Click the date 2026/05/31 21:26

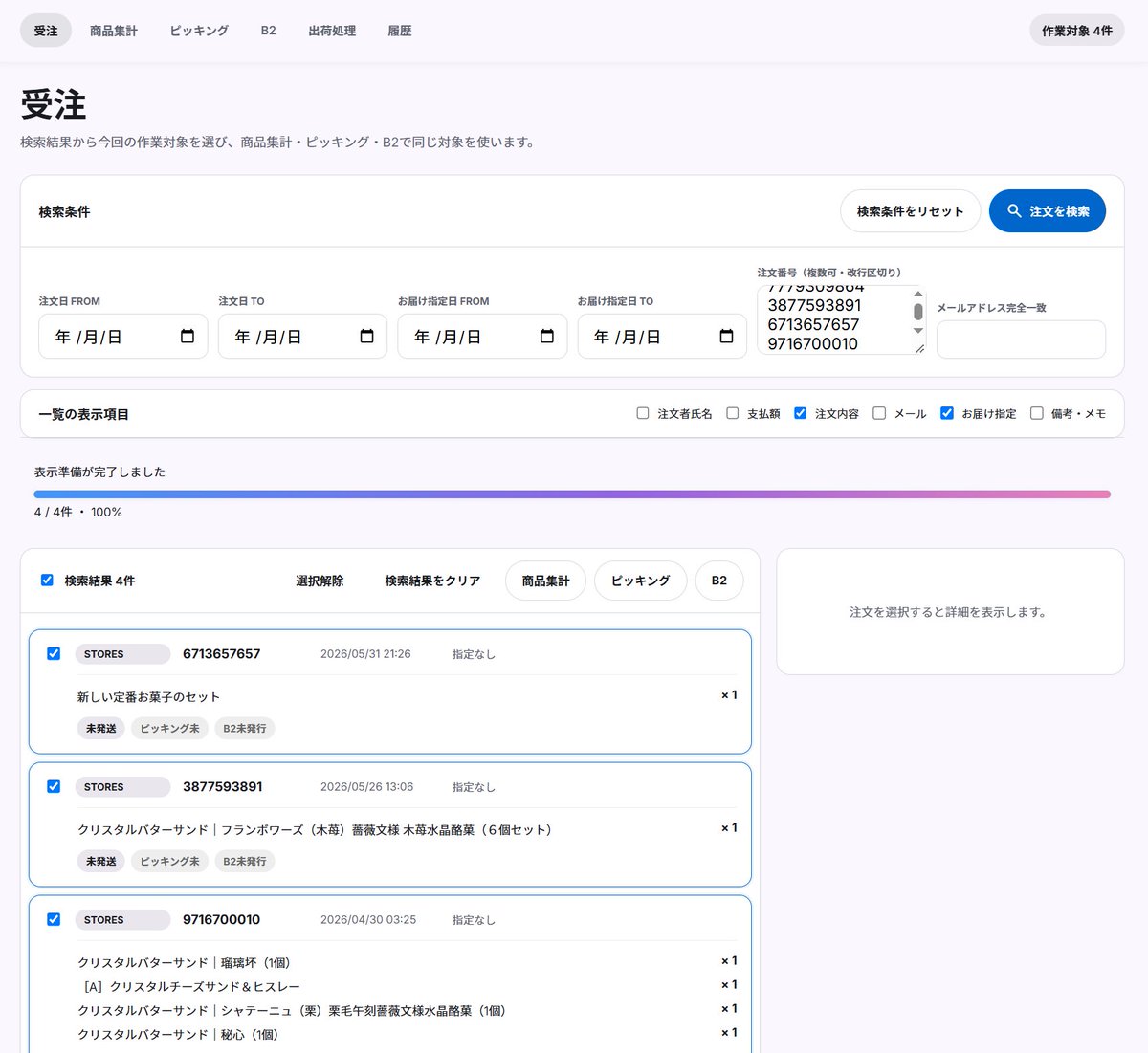[365, 654]
